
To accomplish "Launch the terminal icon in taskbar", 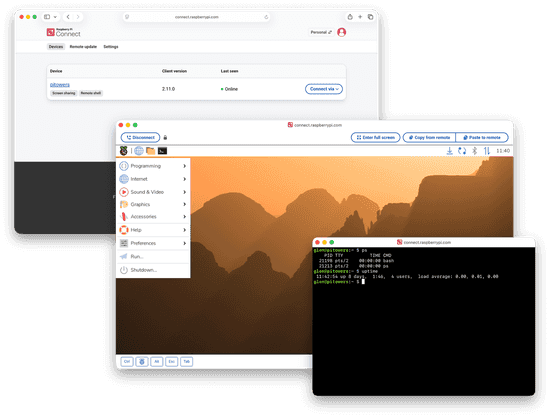I will coord(162,151).
